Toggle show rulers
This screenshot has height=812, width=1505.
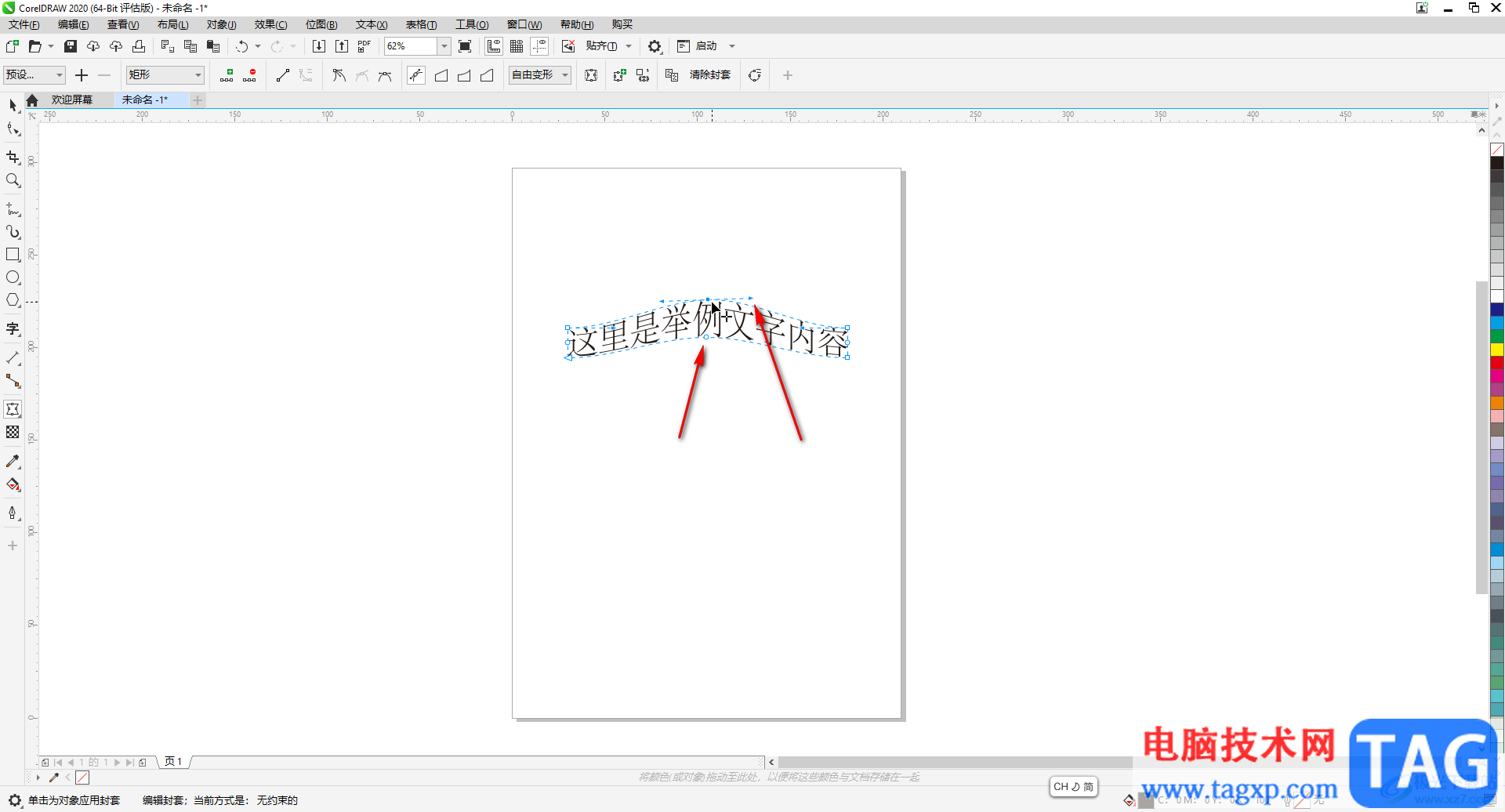[x=494, y=46]
